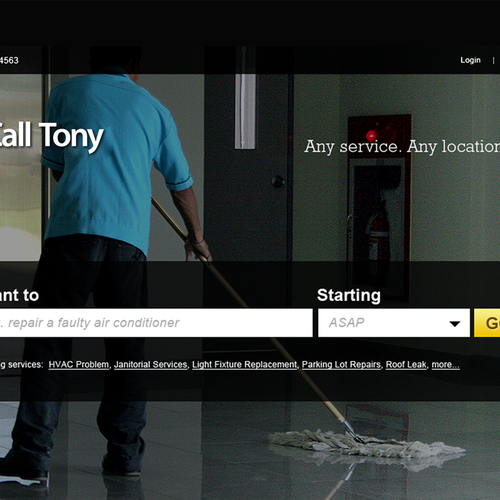Viewport: 500px width, 500px height.
Task: Open the Login link
Action: click(470, 60)
